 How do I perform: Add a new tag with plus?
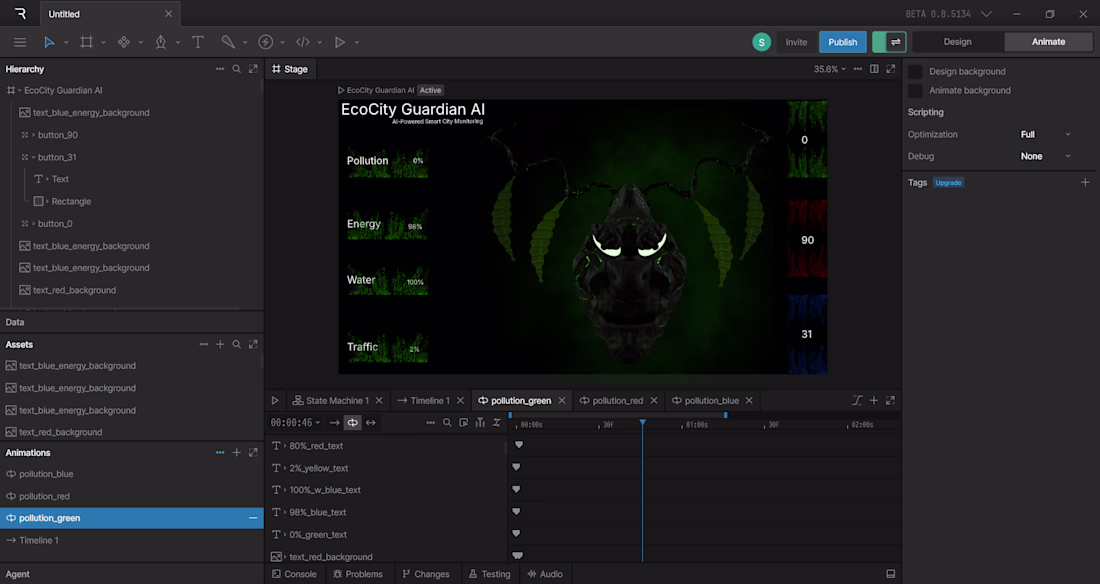tap(1085, 182)
